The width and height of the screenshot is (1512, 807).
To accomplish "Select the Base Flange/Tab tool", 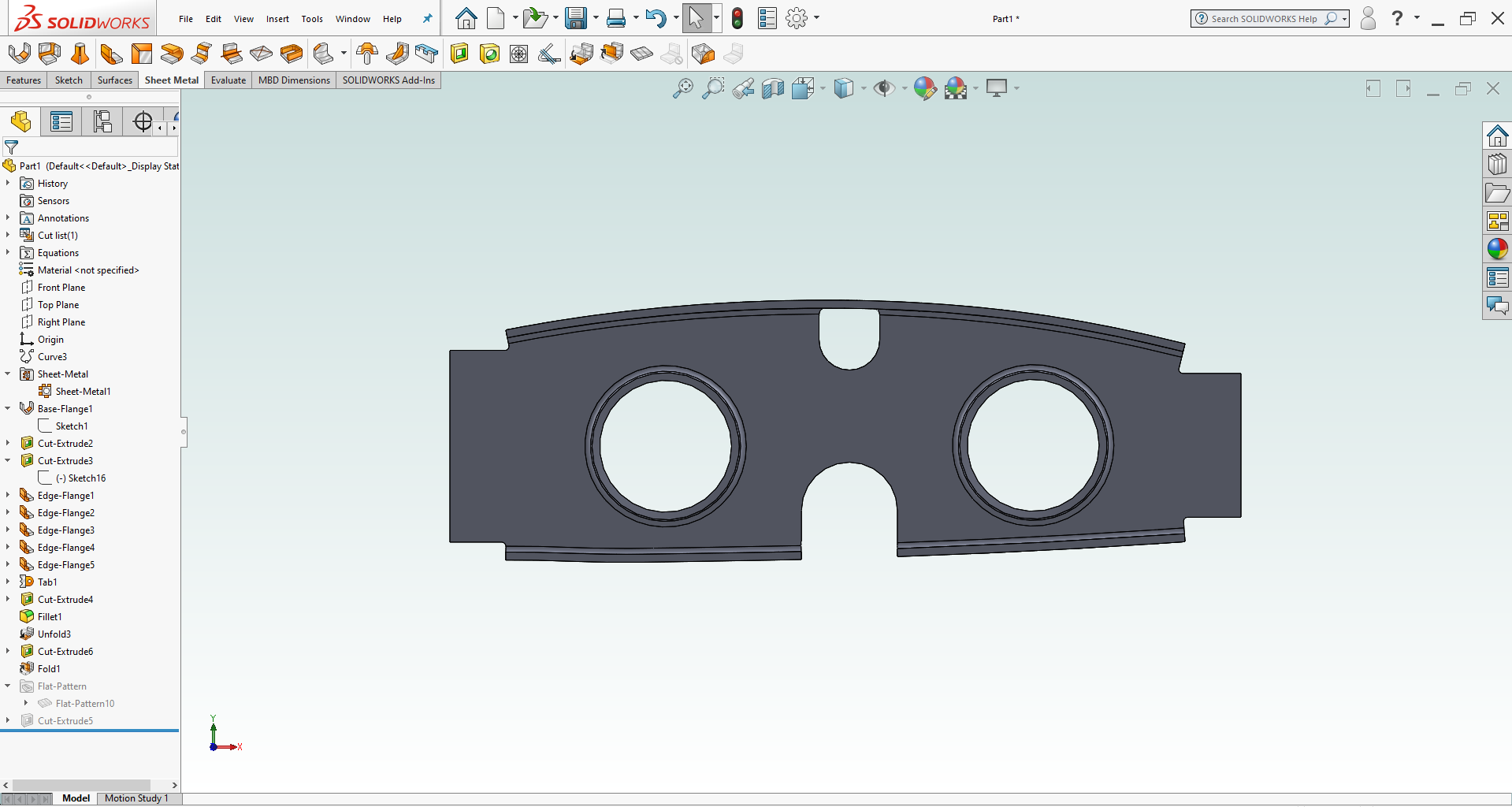I will (19, 53).
